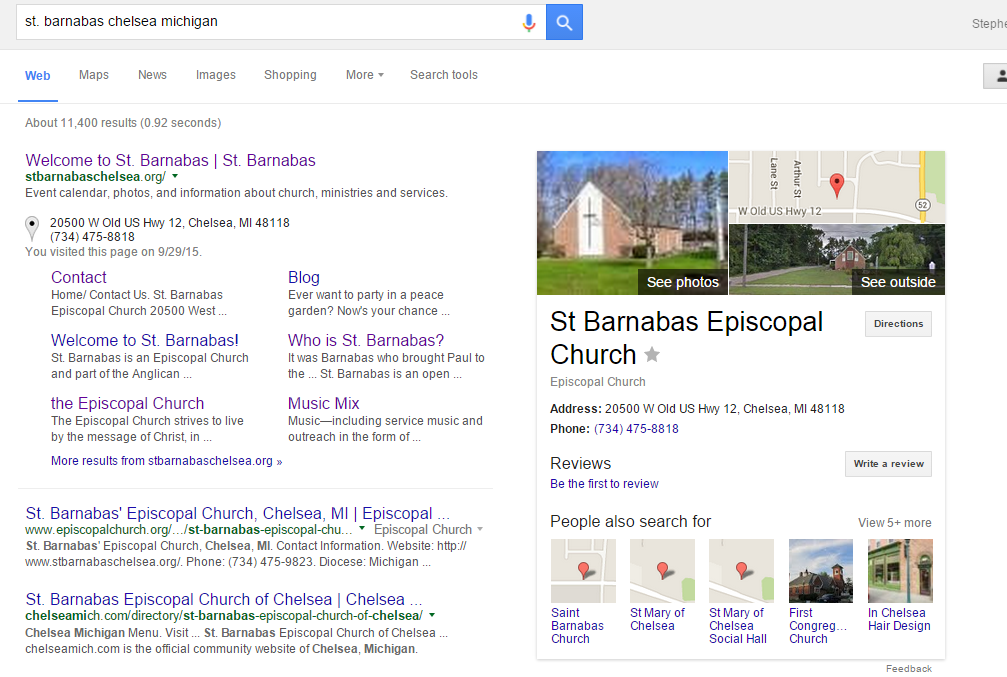Click 'St Mary of Chelsea Social Hall' thumbnail
Viewport: 1007px width, 677px height.
tap(741, 570)
